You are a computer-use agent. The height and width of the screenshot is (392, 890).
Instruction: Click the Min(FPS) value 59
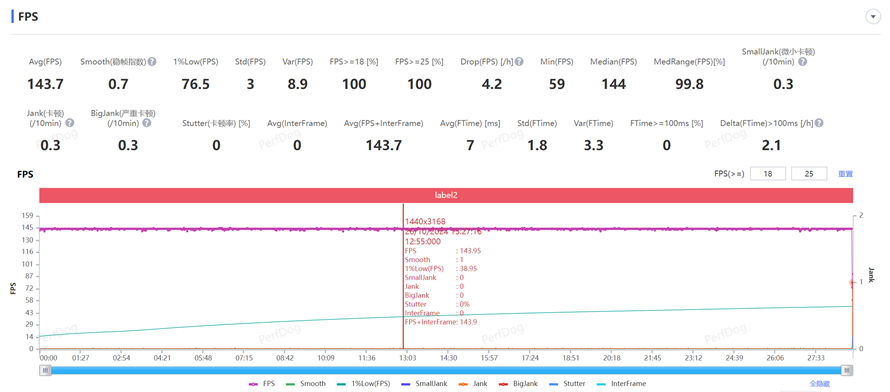pos(557,85)
